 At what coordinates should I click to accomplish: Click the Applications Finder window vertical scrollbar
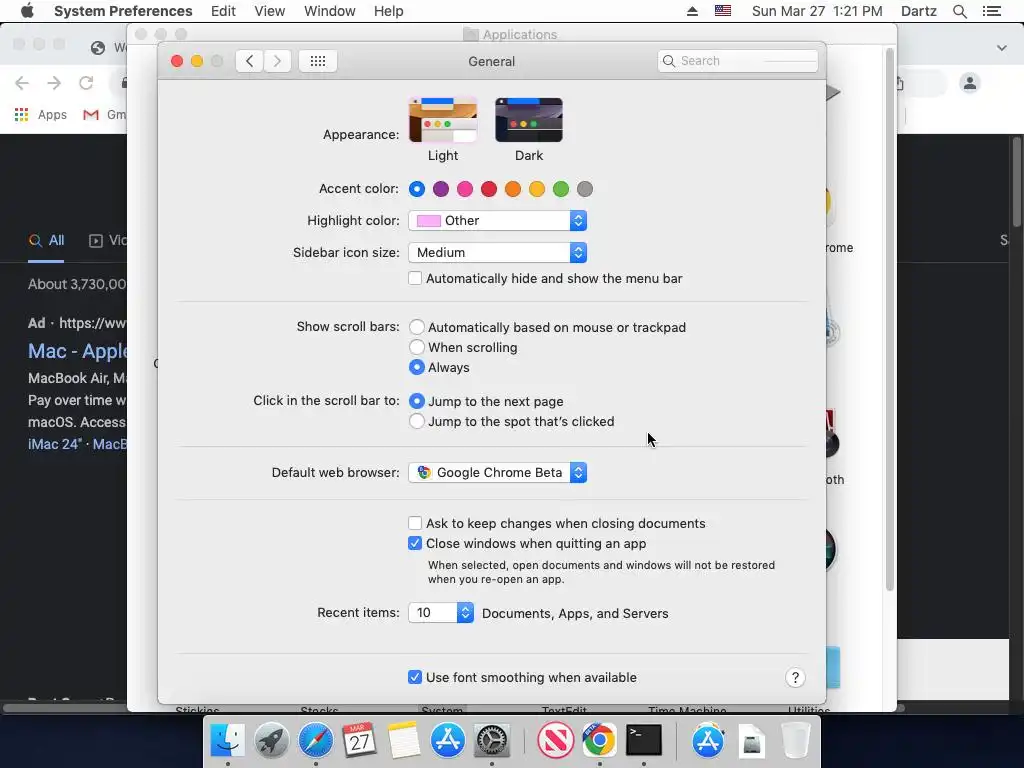(889, 320)
